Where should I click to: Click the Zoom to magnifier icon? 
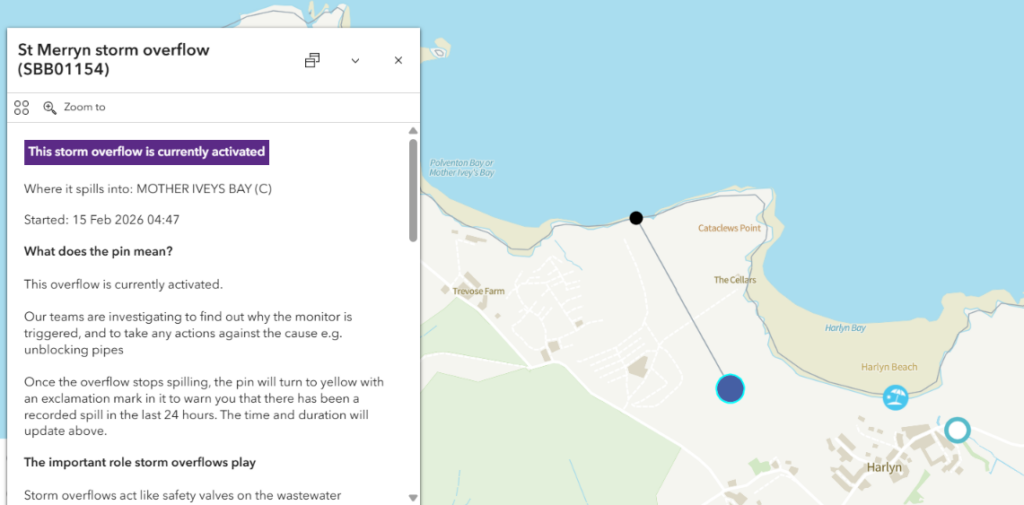pos(50,107)
